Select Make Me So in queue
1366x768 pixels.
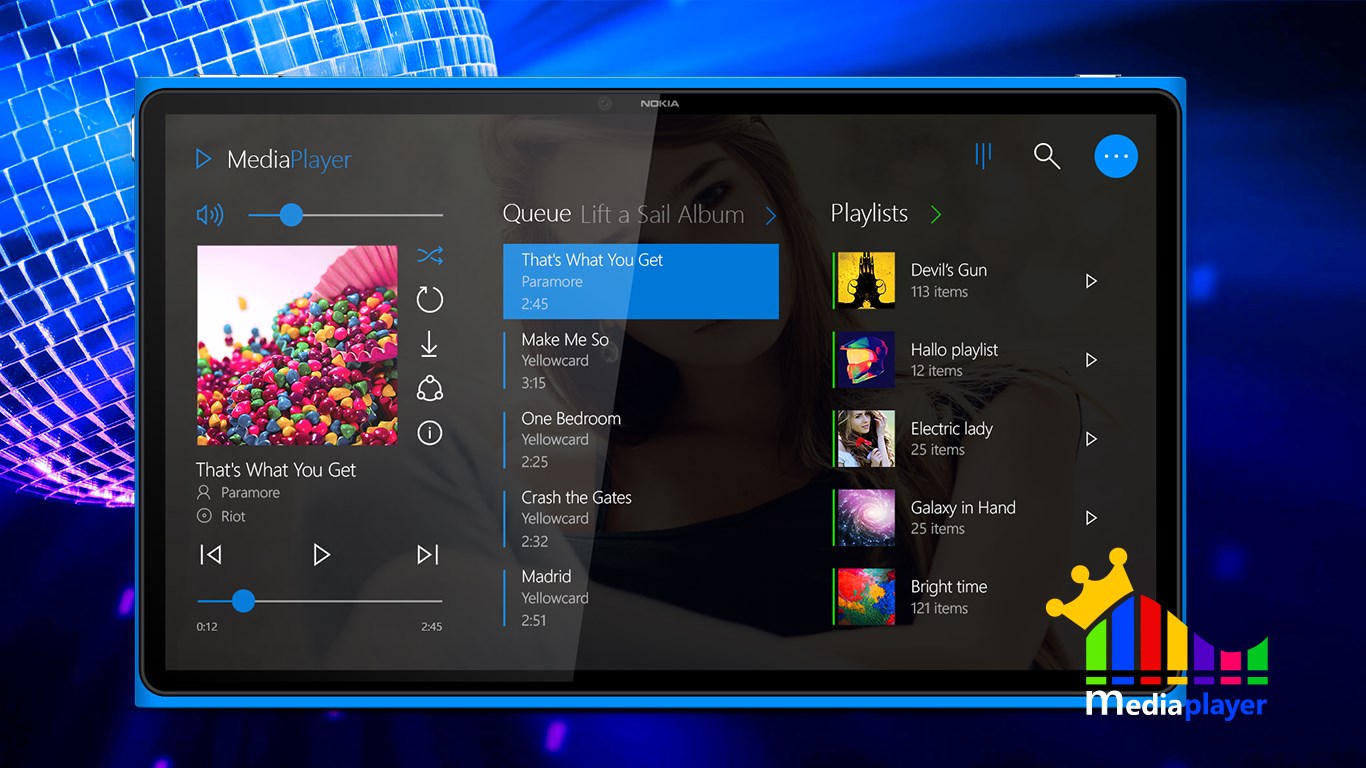click(x=641, y=360)
